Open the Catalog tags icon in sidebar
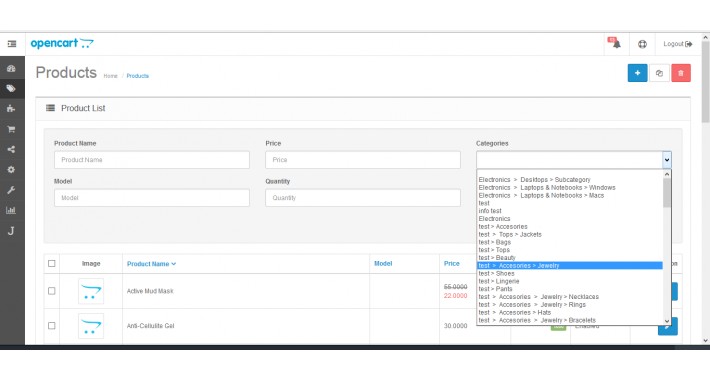This screenshot has width=710, height=380. click(x=11, y=88)
